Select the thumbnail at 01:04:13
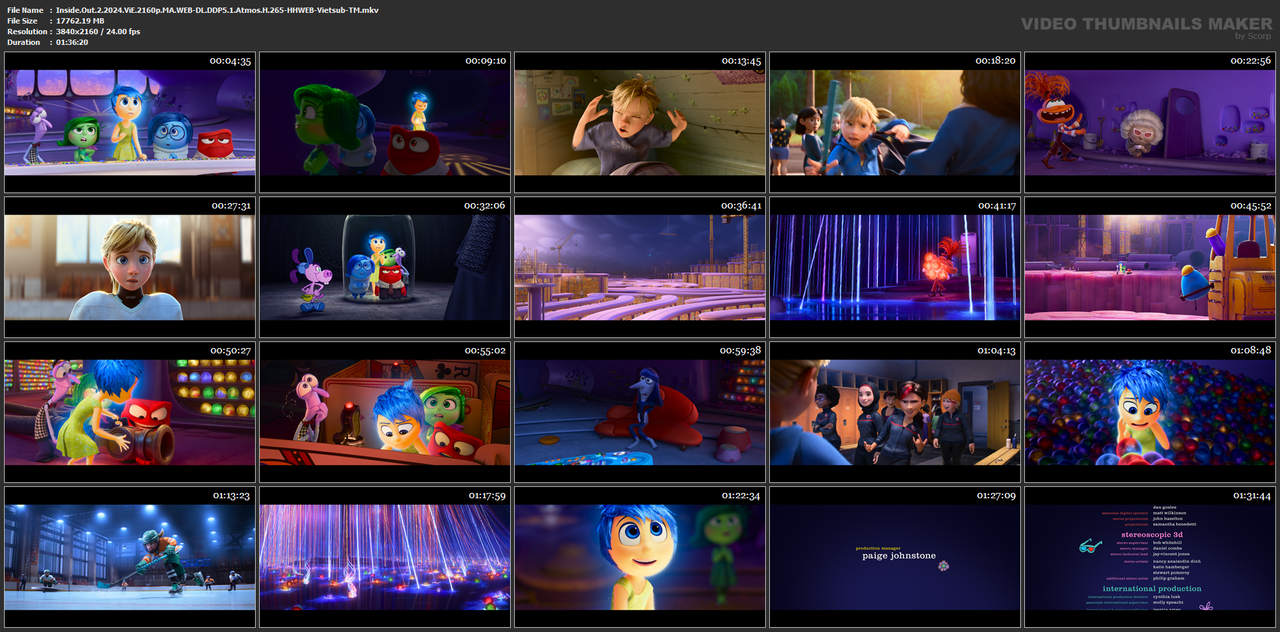The width and height of the screenshot is (1280, 632). (x=895, y=412)
